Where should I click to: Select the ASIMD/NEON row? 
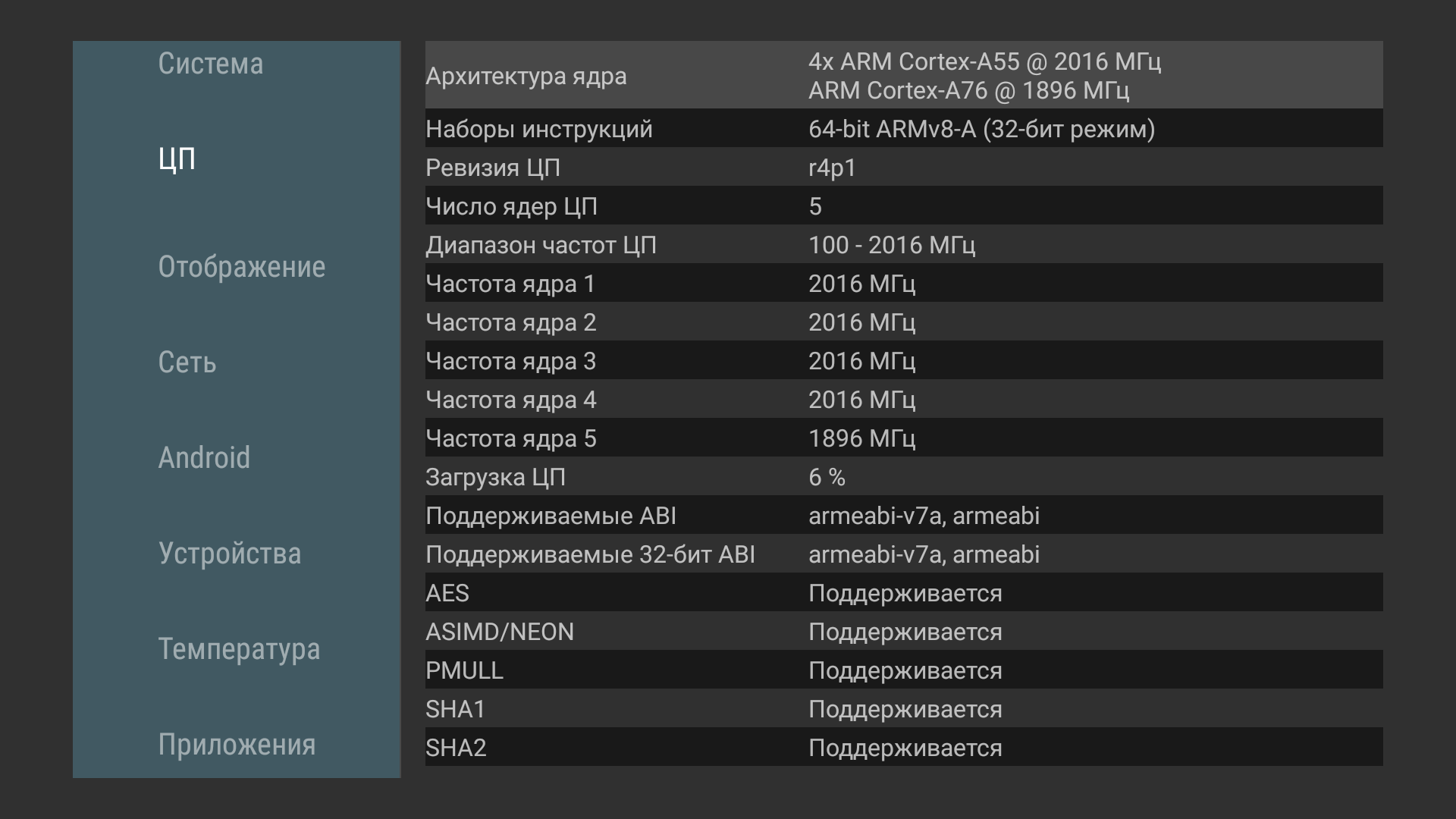(903, 632)
